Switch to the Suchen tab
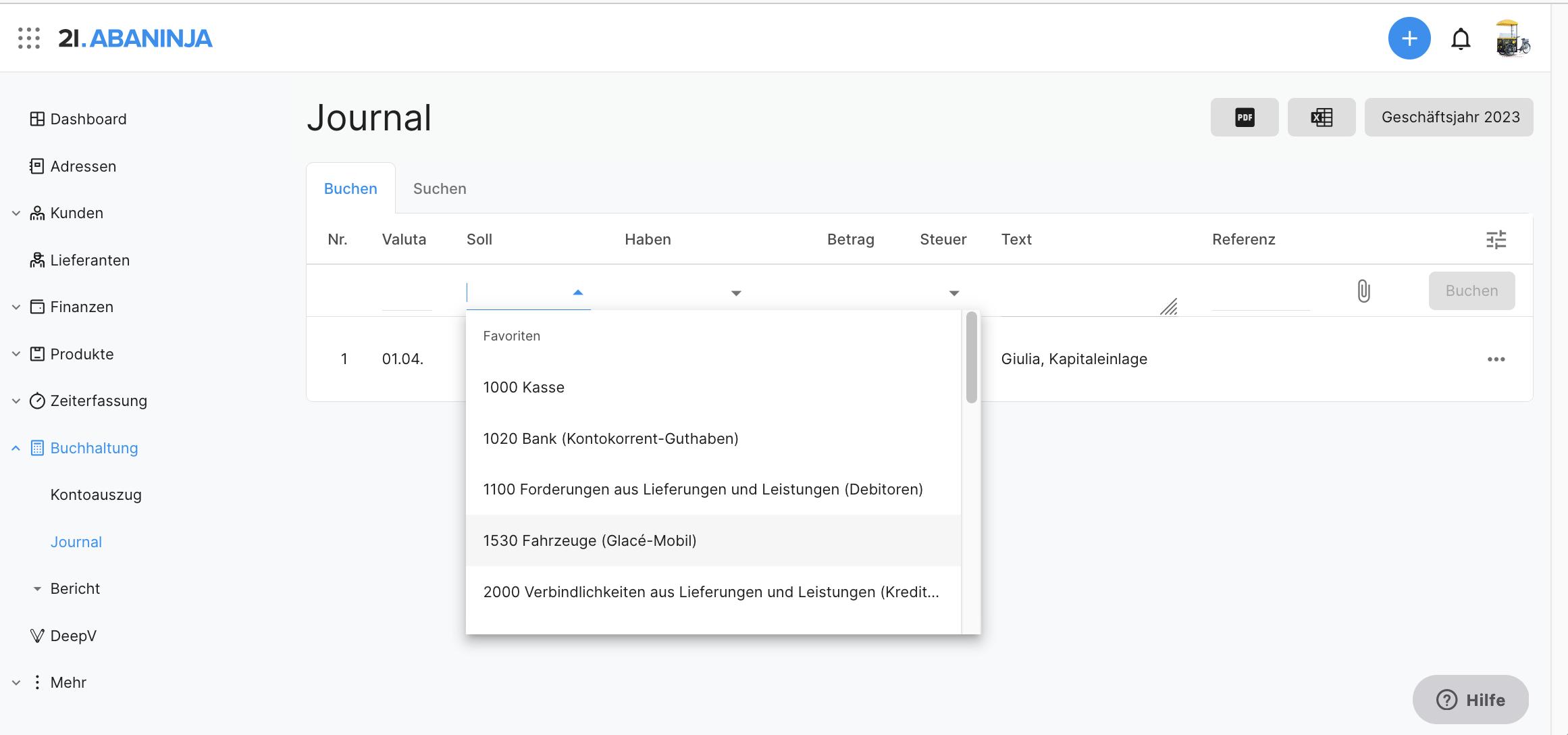 440,189
